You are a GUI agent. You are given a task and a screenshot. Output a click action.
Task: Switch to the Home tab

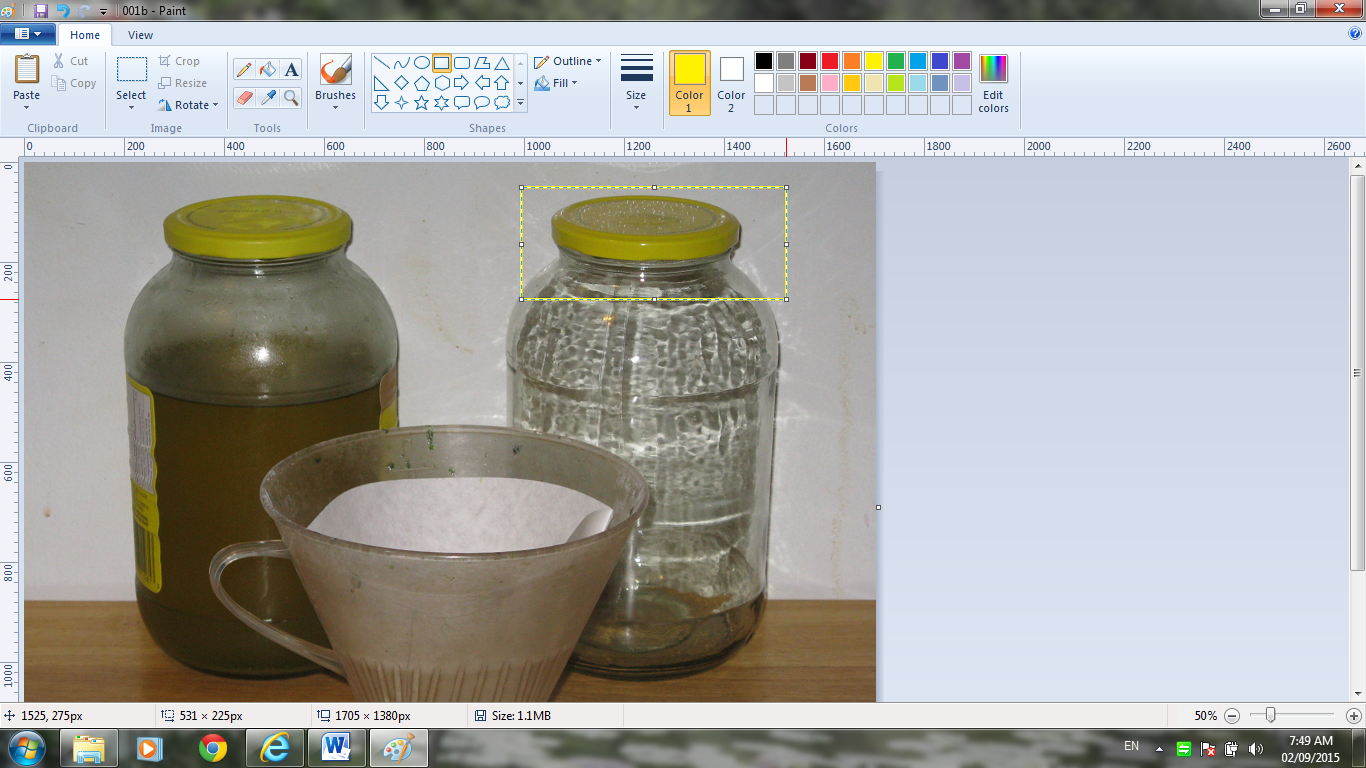click(x=85, y=35)
